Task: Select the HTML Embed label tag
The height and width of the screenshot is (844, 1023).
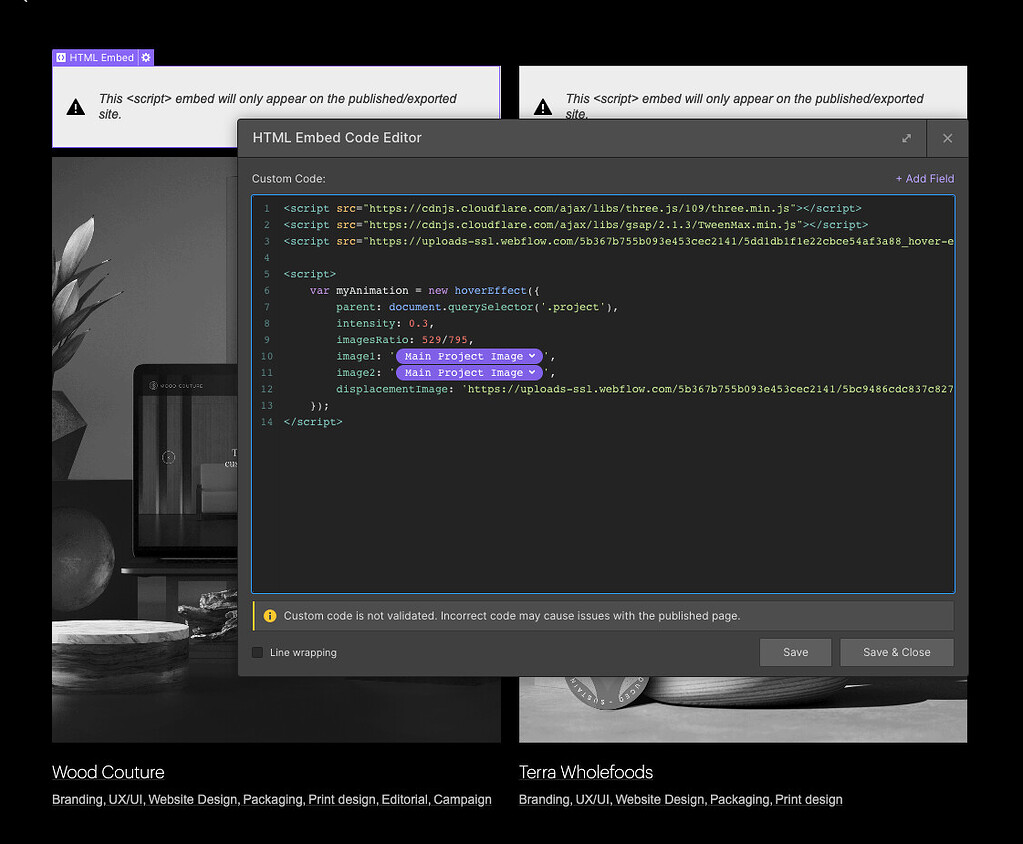Action: pyautogui.click(x=100, y=57)
